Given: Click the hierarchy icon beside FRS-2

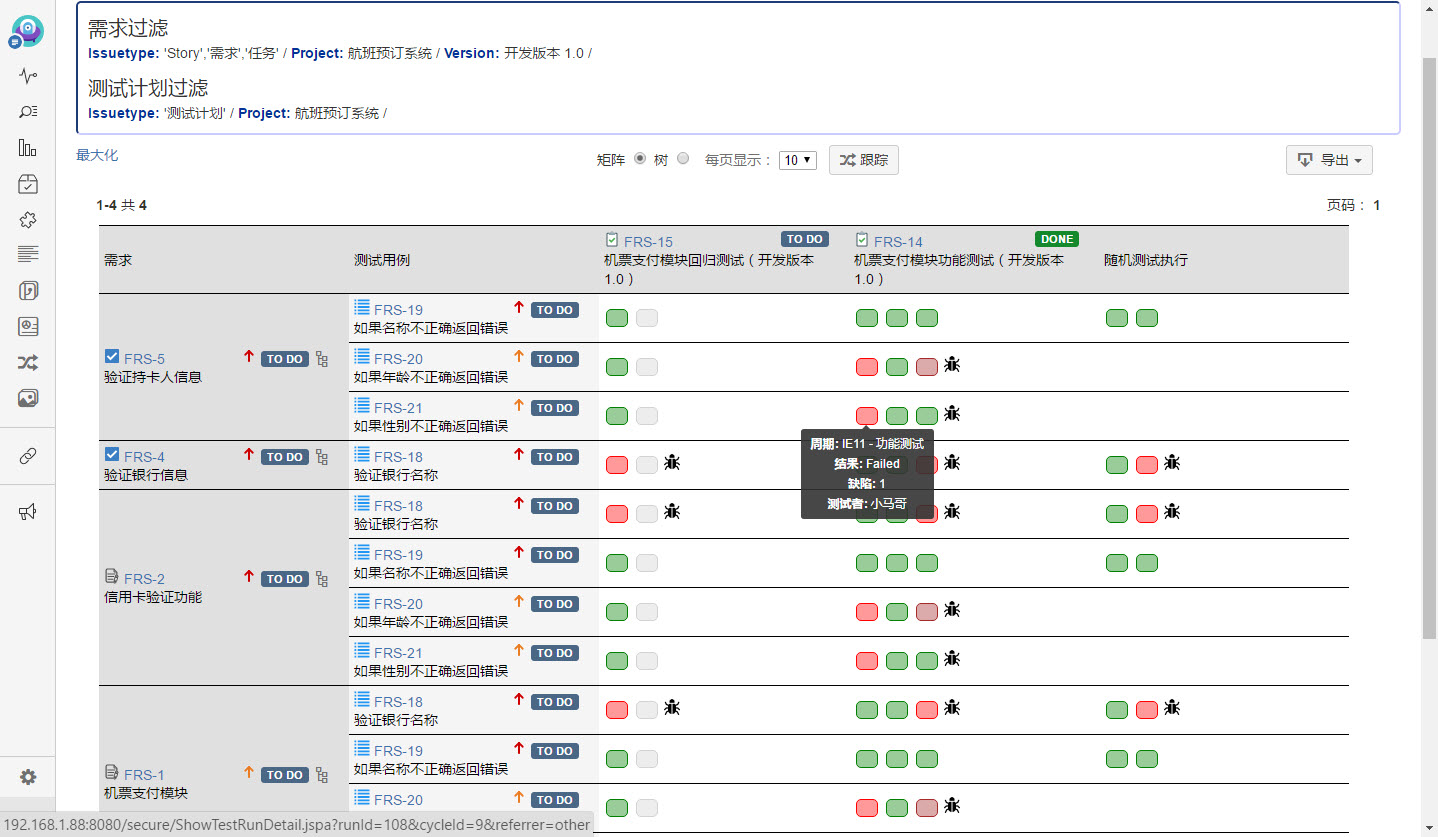Looking at the screenshot, I should pyautogui.click(x=322, y=579).
